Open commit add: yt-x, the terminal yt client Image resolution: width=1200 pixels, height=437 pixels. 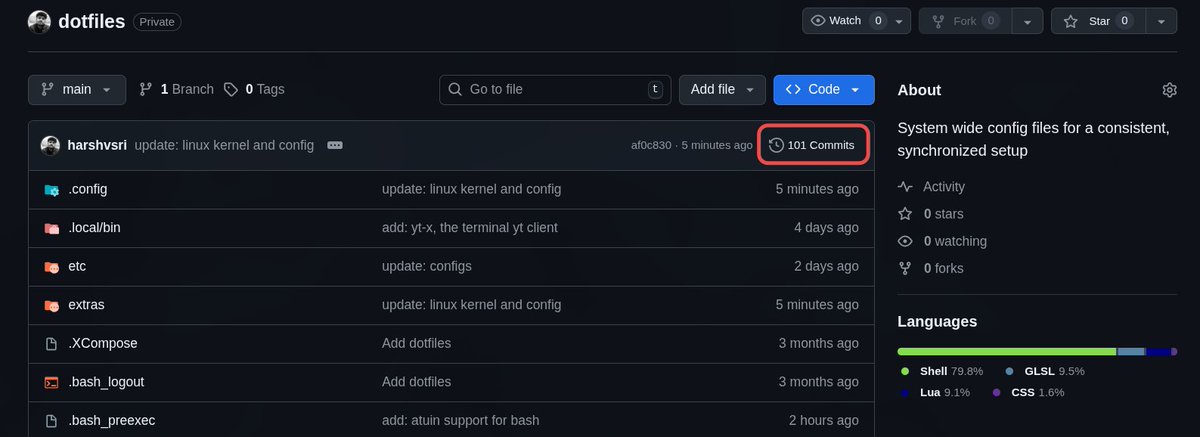click(x=470, y=228)
